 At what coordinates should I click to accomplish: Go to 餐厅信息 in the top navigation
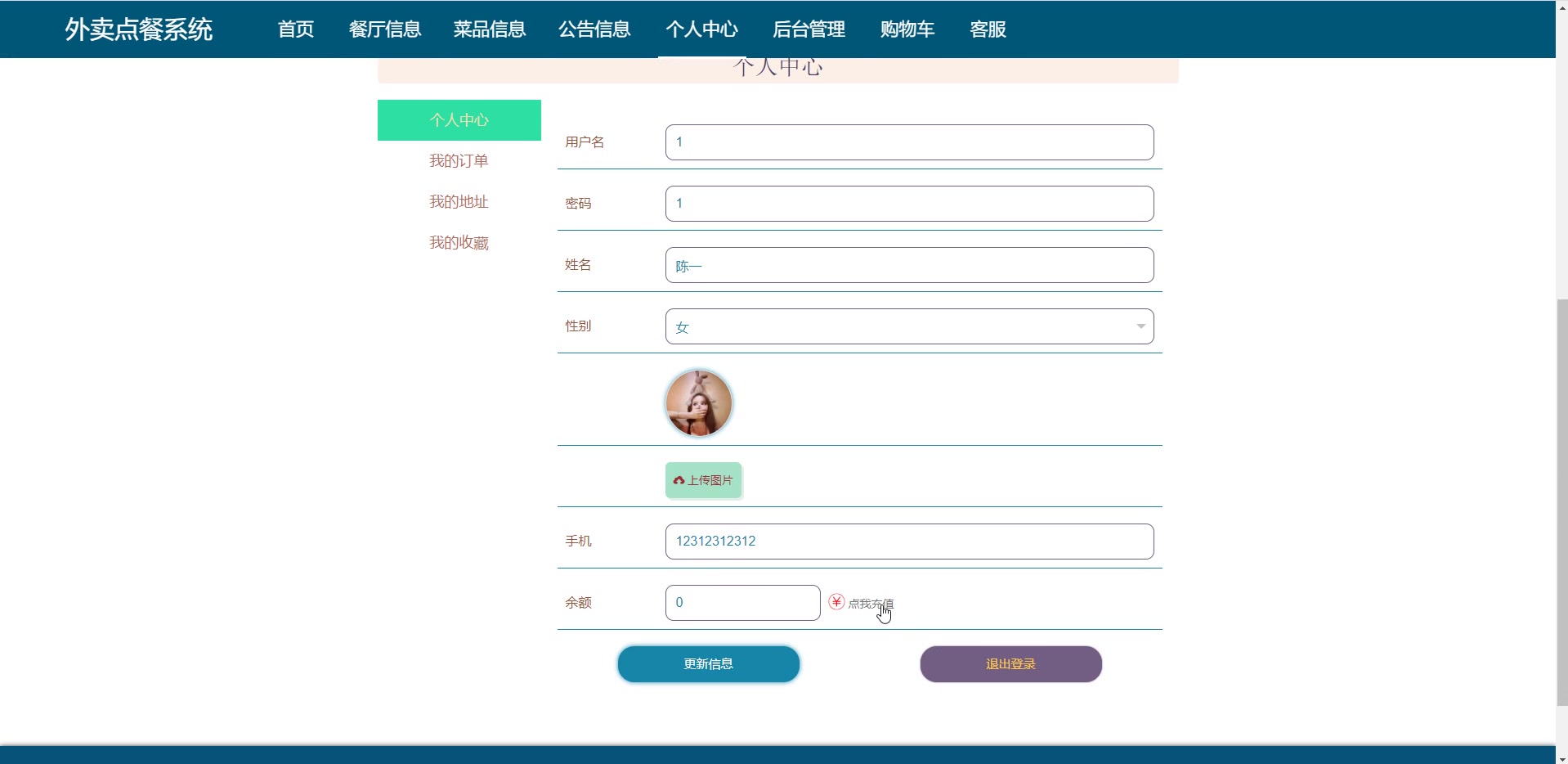(384, 29)
